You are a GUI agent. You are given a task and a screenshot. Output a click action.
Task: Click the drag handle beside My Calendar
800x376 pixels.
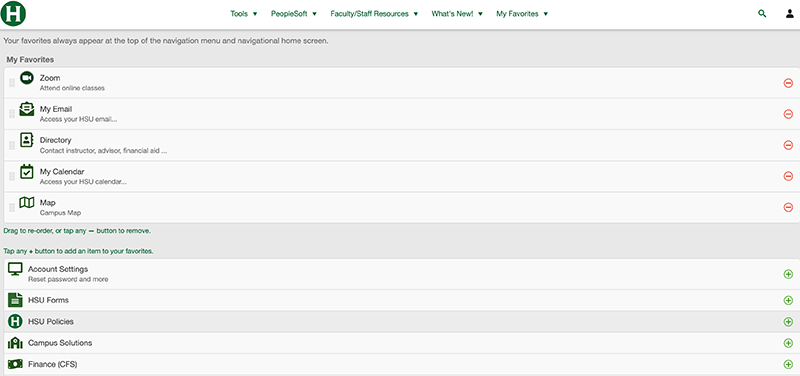12,177
